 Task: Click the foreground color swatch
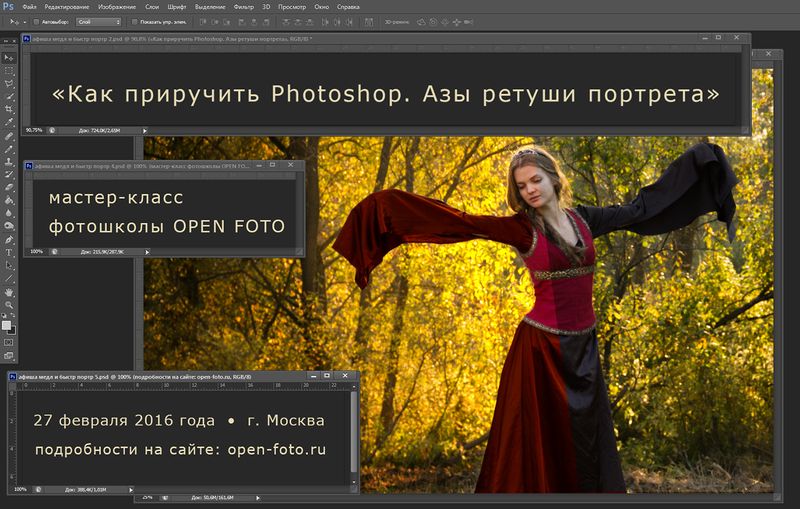click(x=6, y=325)
